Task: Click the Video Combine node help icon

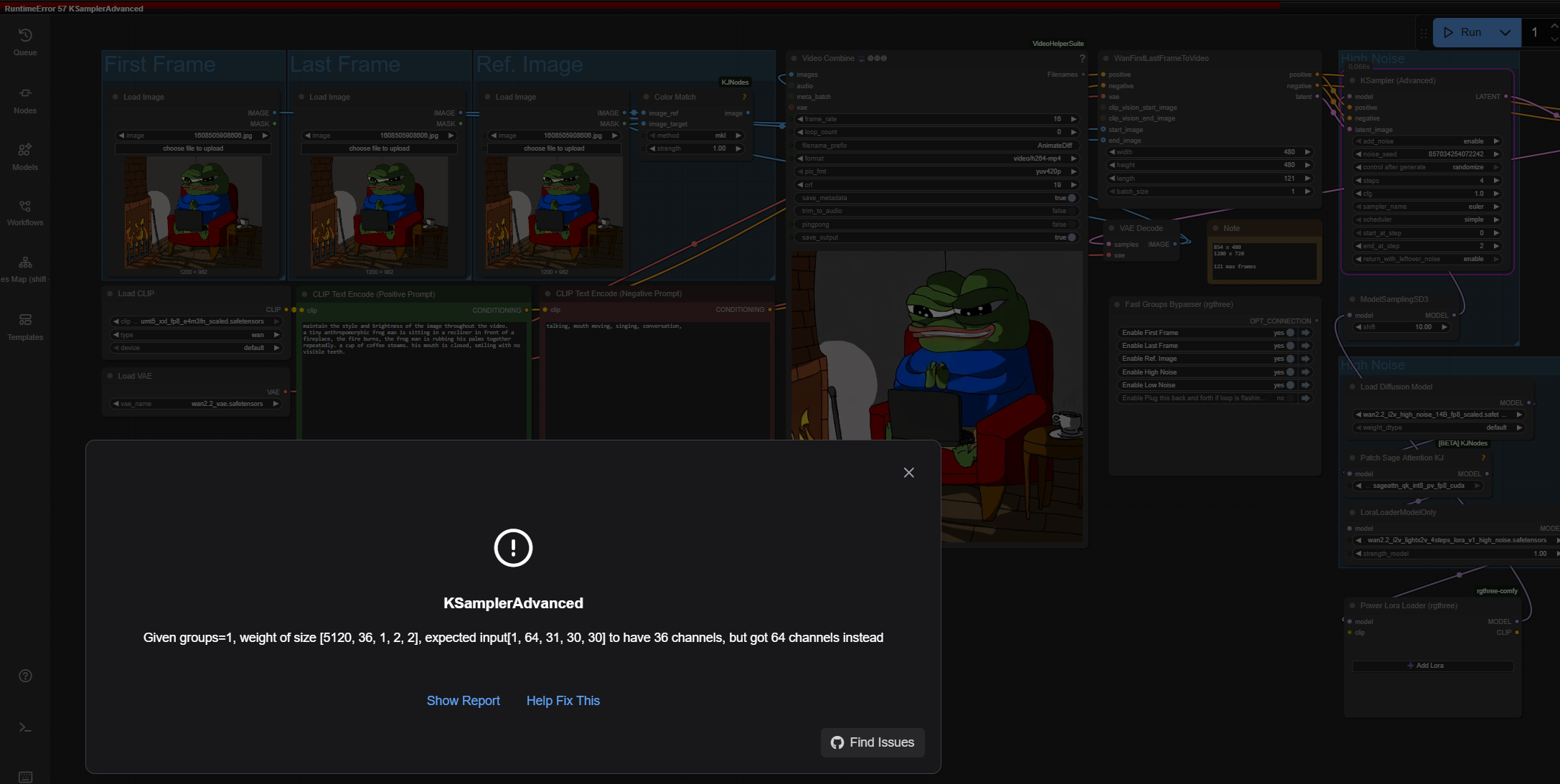Action: point(1081,59)
